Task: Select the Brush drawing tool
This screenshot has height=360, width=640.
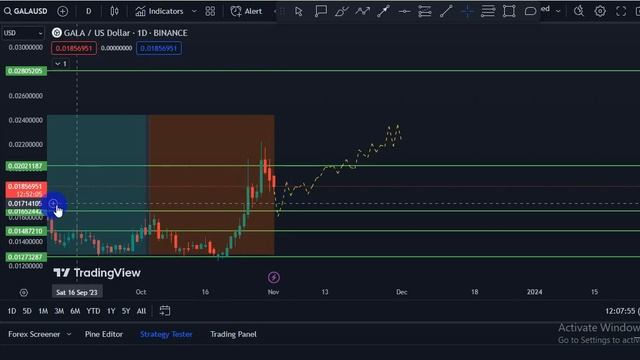Action: pos(342,11)
